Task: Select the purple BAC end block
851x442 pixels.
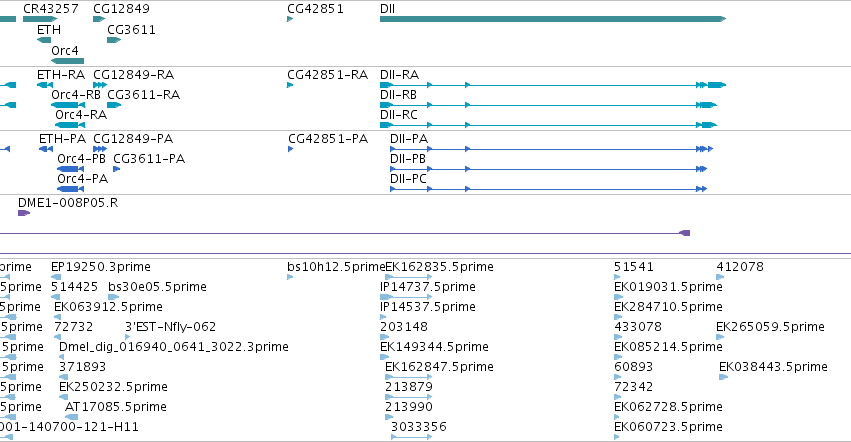Action: click(x=685, y=233)
